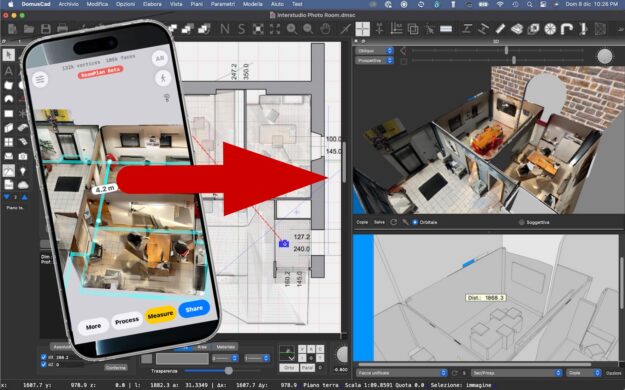
Task: Toggle the checkbox under the red arrow icon
Action: click(404, 61)
